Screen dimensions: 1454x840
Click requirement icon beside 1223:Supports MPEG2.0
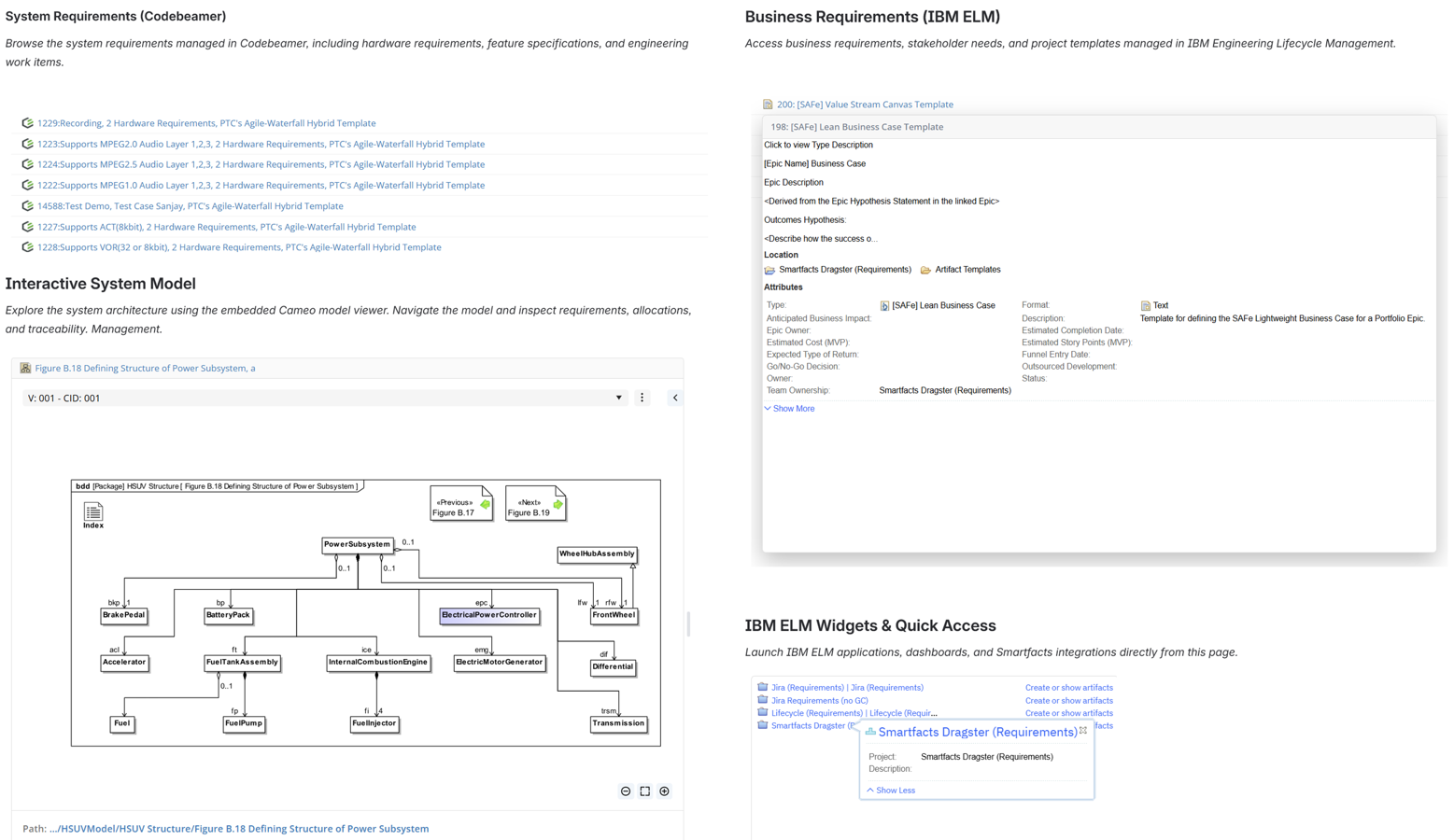27,144
